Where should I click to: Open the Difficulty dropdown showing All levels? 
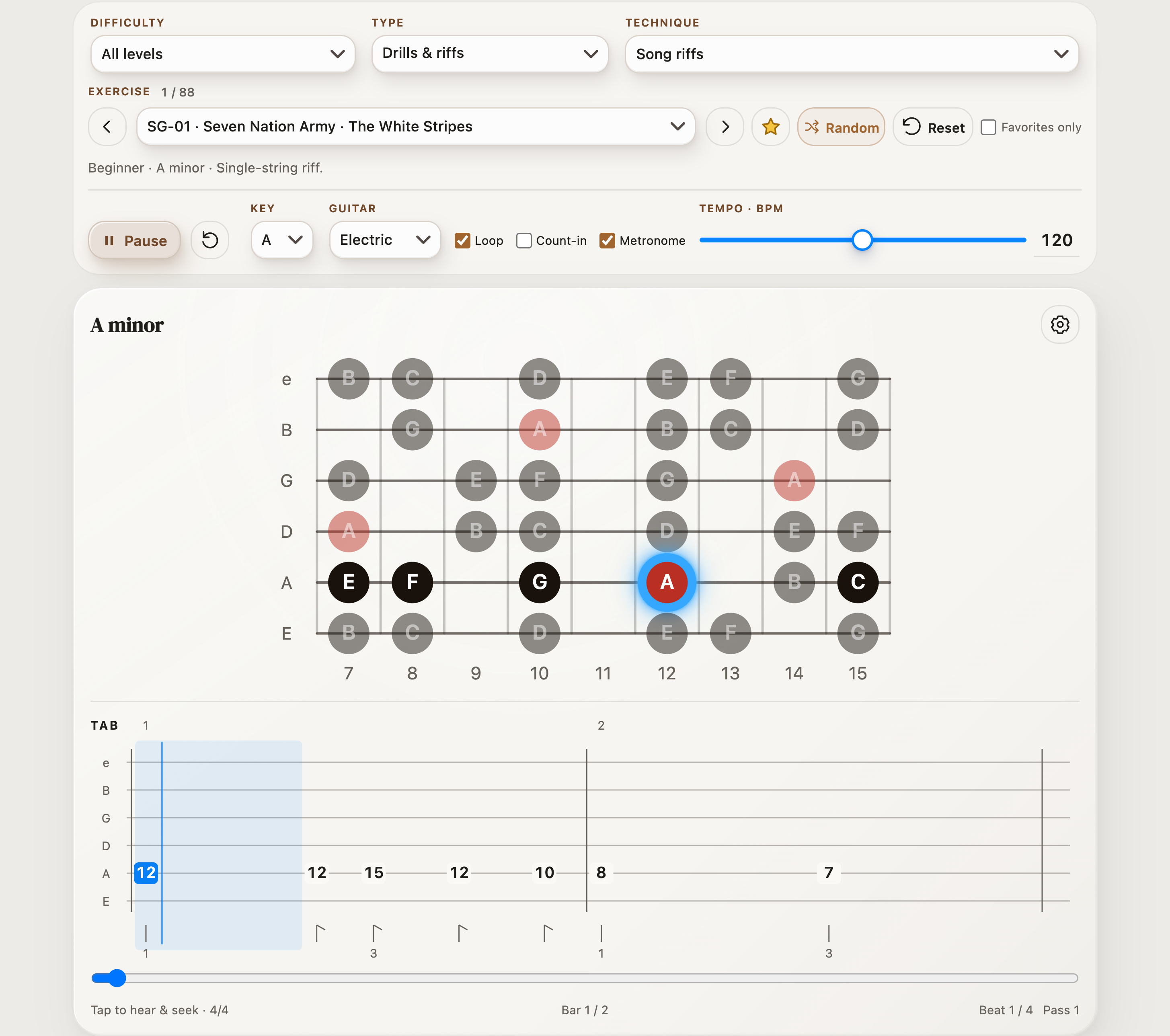[x=223, y=54]
